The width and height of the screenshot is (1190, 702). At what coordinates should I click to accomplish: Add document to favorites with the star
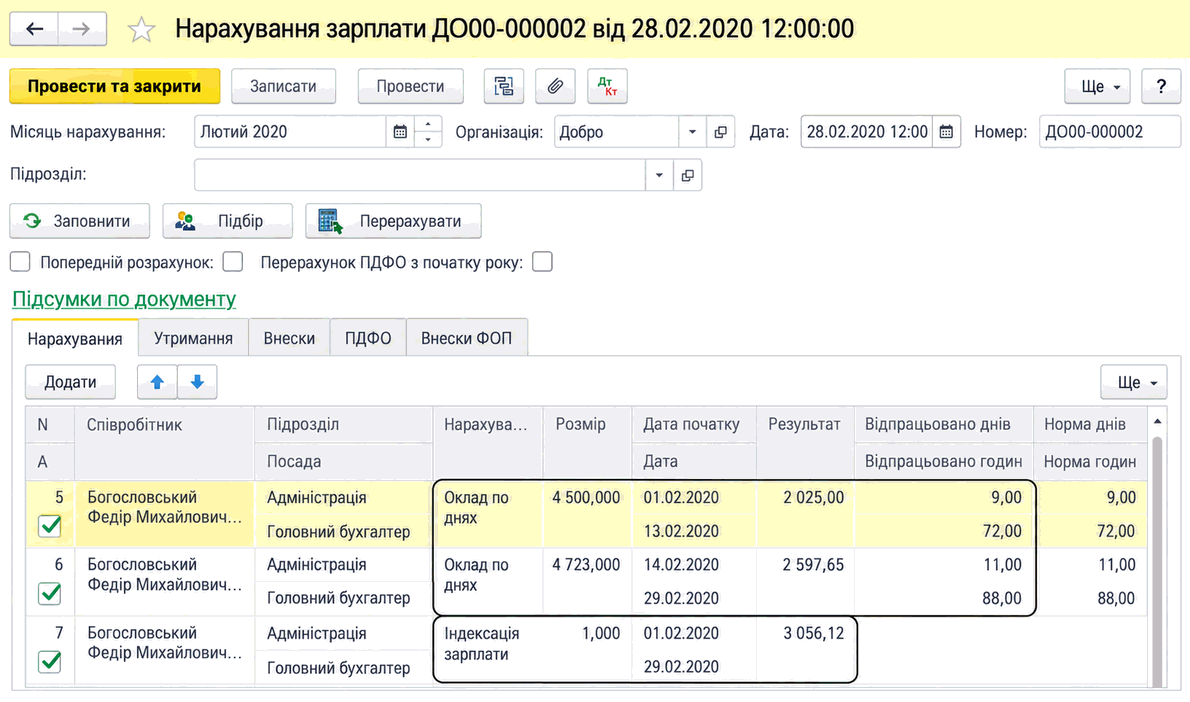tap(141, 30)
